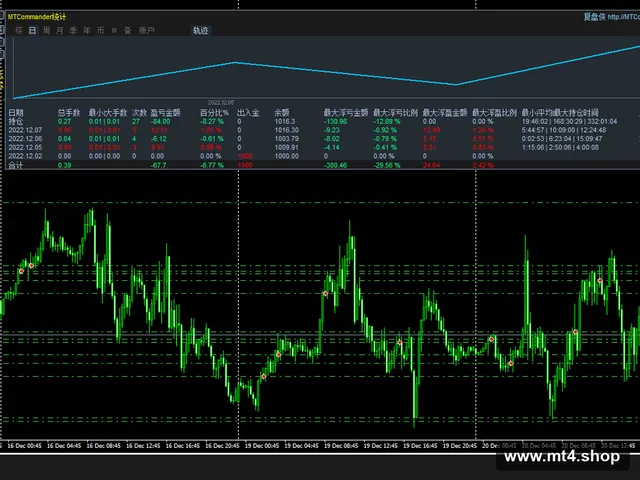This screenshot has height=480, width=640.
Task: Click the 19 Dec 20:45 time axis label
Action: click(x=460, y=446)
